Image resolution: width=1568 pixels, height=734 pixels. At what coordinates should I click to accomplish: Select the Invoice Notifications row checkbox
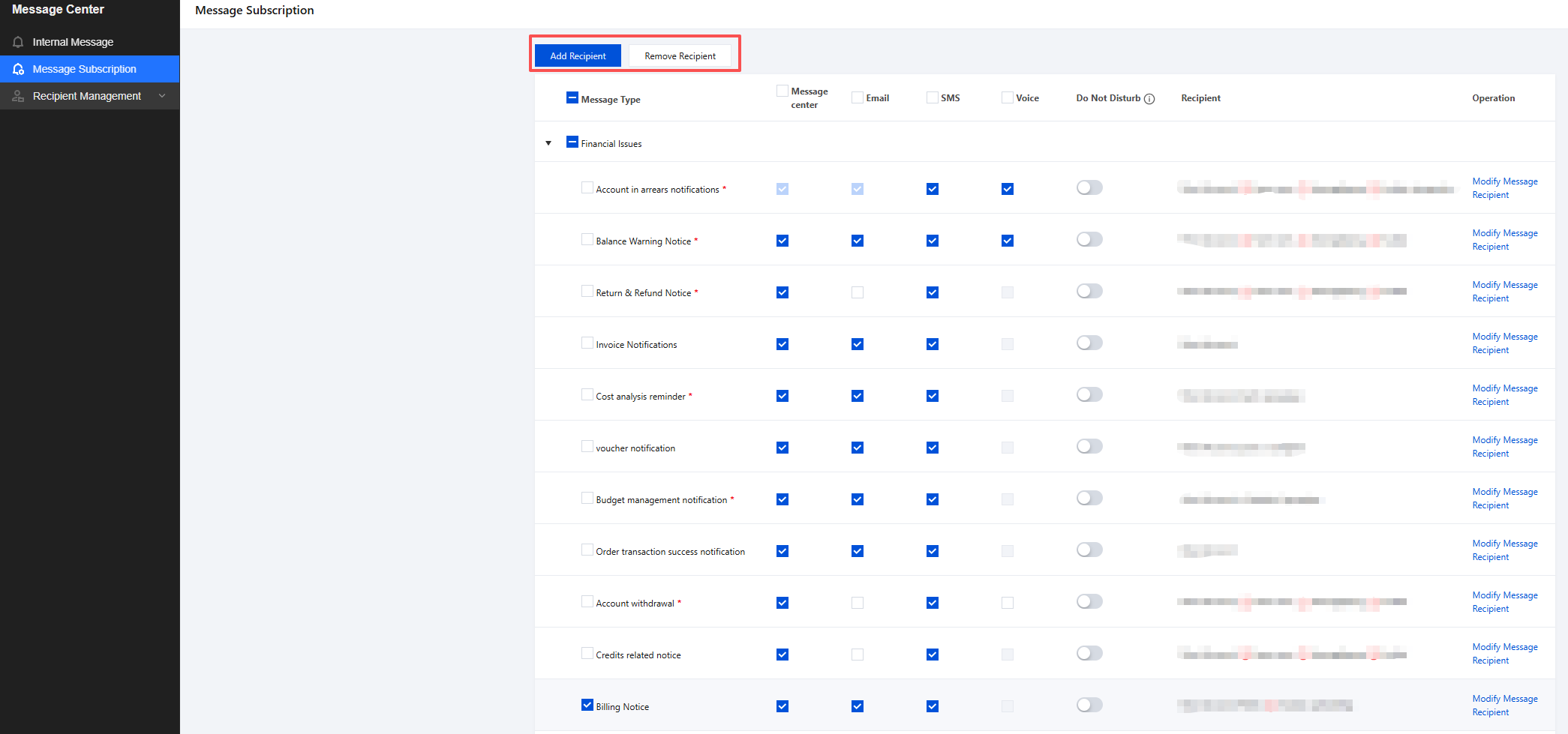[x=587, y=343]
